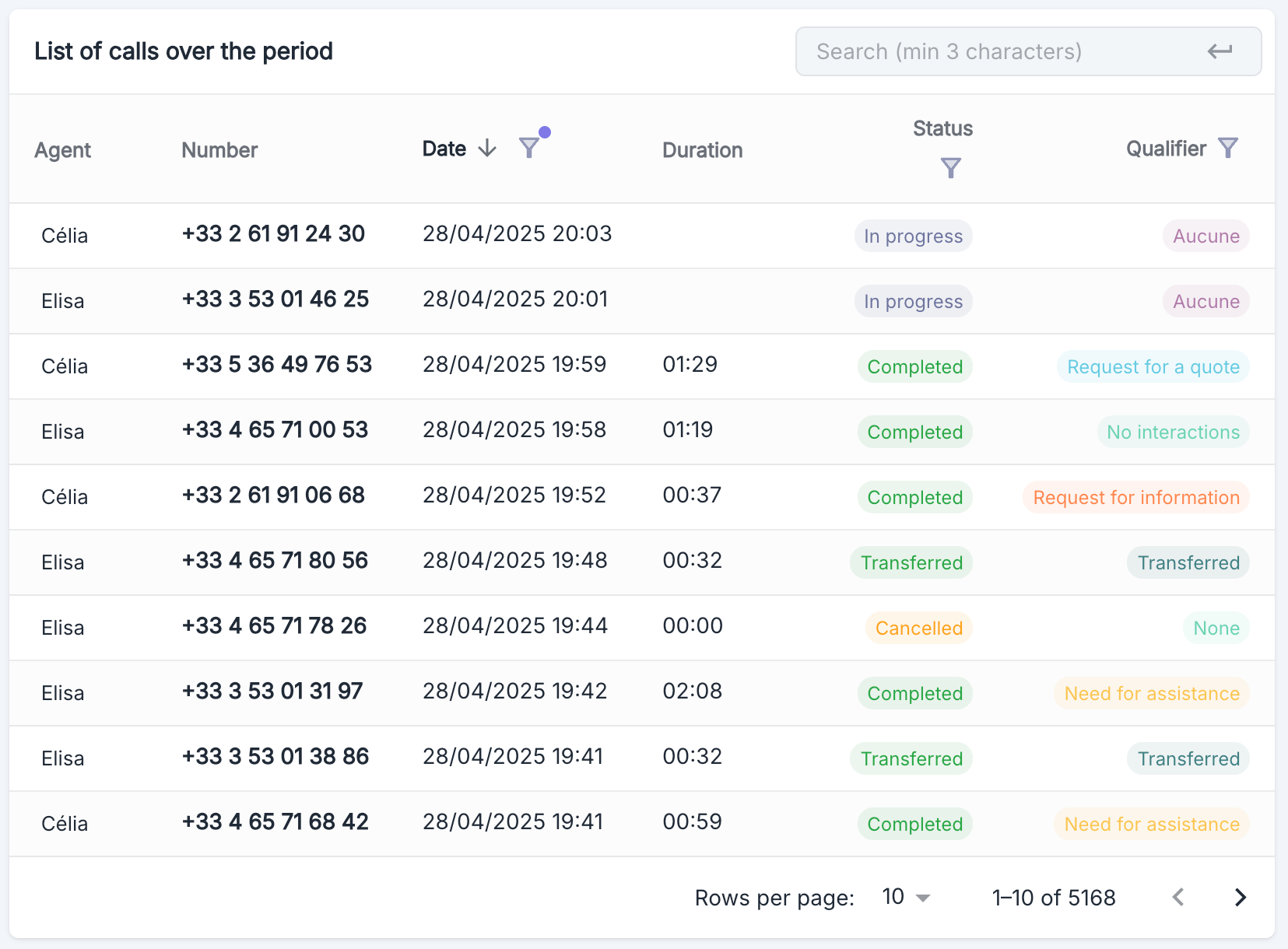
Task: Click Aucune qualifier on Célia's 20:03 call
Action: [x=1206, y=236]
